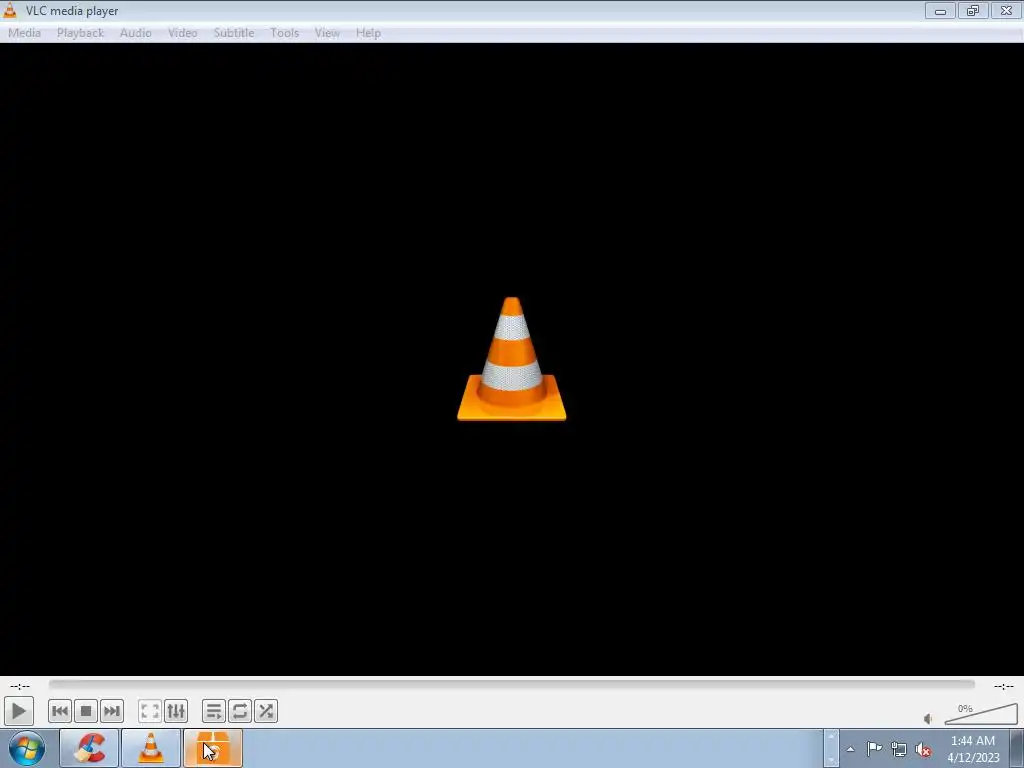
Task: Jump to previous media in playlist
Action: click(59, 711)
